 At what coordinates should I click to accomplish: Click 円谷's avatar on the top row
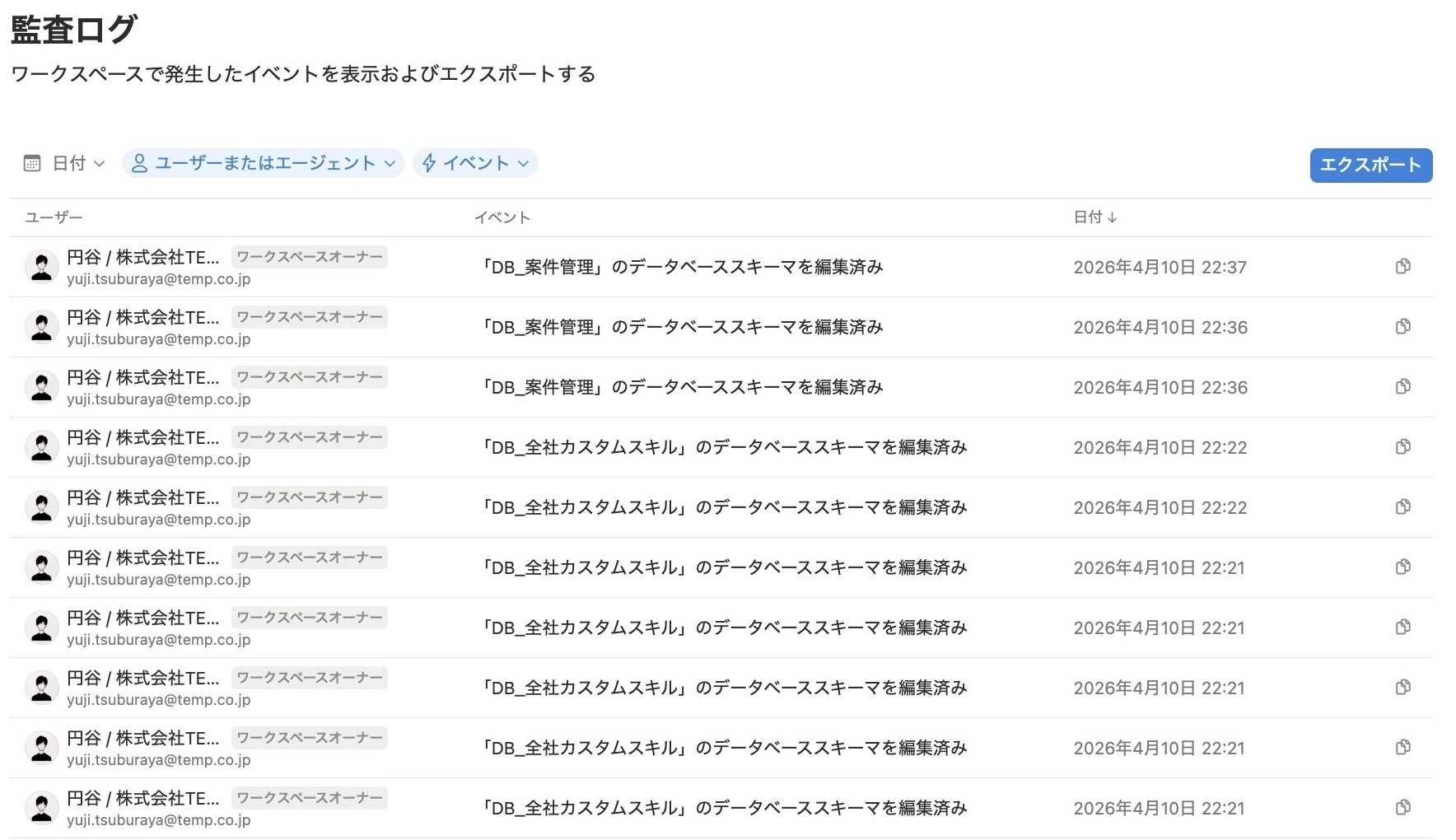41,266
